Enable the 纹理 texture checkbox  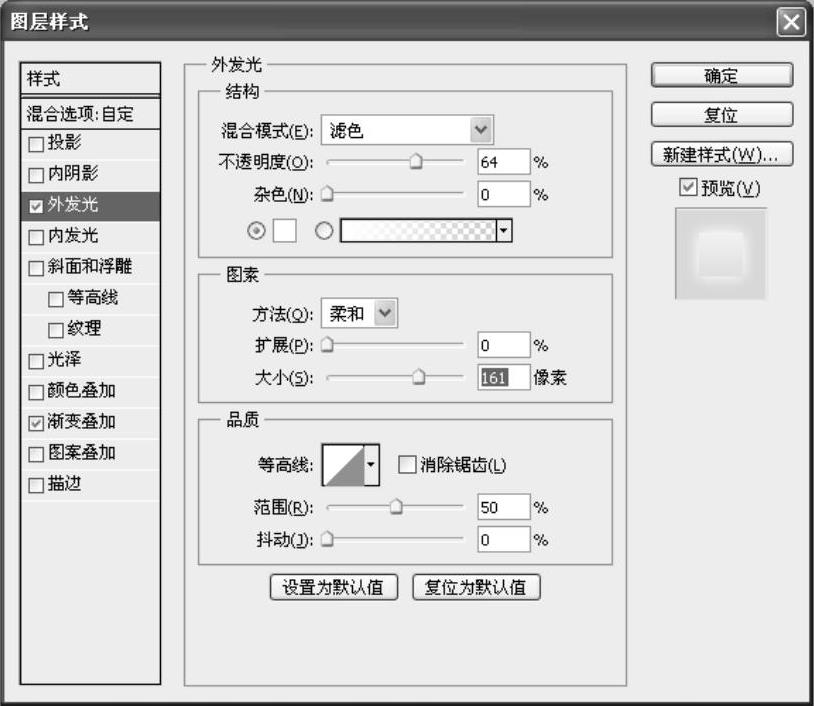coord(56,331)
